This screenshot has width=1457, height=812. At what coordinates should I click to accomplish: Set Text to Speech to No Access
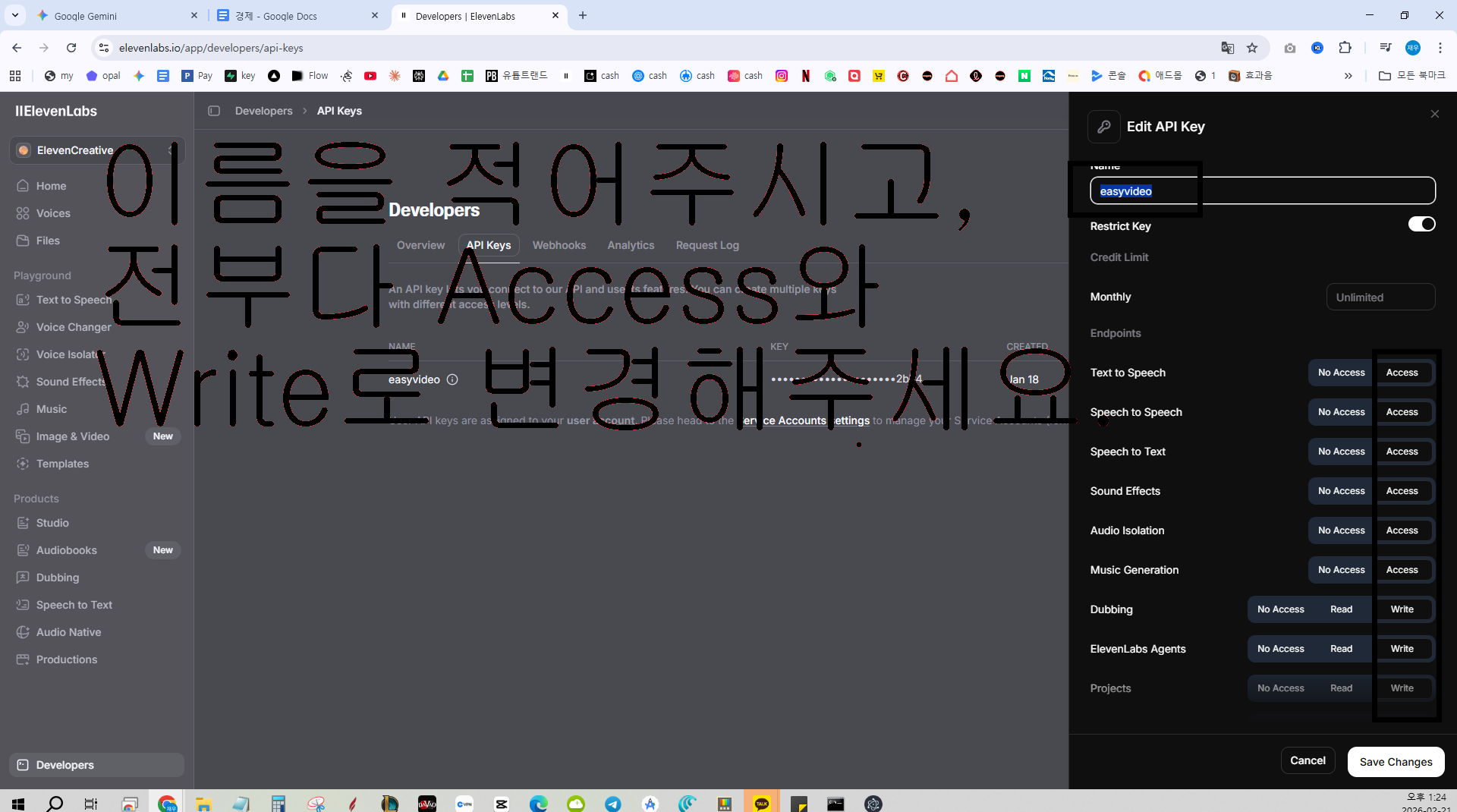pyautogui.click(x=1341, y=373)
